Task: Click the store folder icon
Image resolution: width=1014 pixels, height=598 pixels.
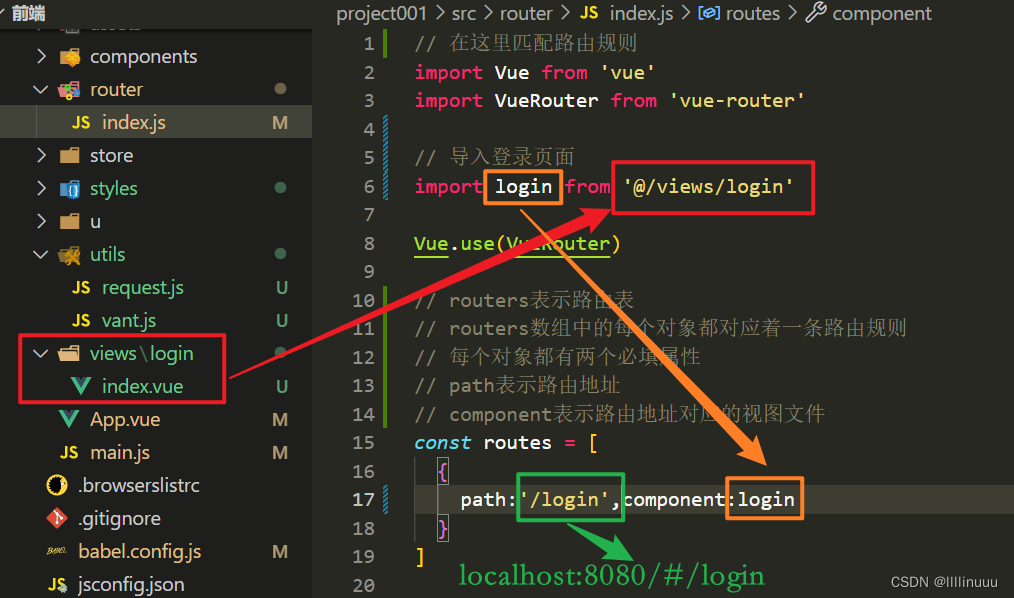Action: [x=69, y=155]
